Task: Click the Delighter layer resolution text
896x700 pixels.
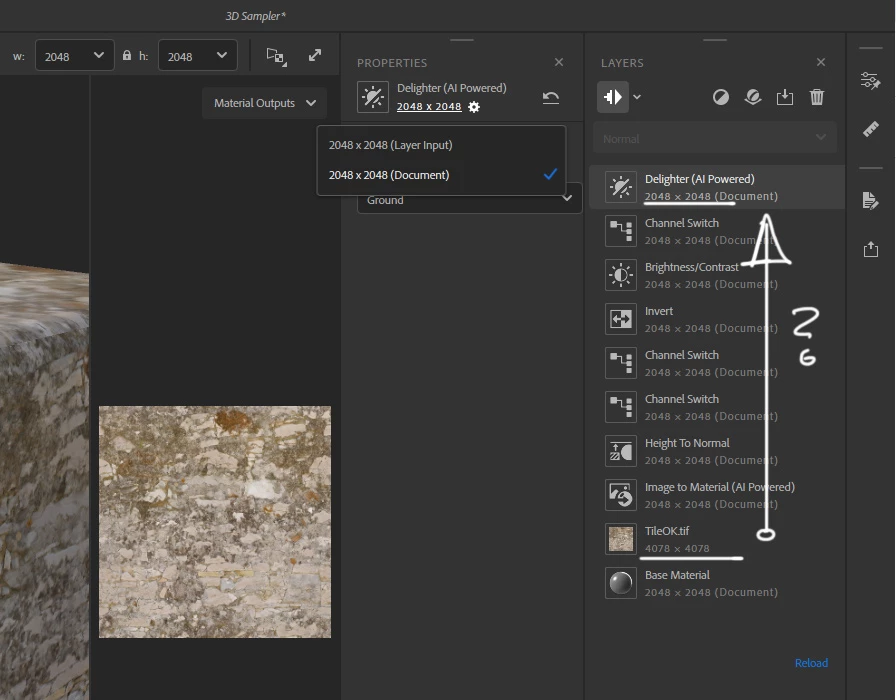Action: coord(711,196)
